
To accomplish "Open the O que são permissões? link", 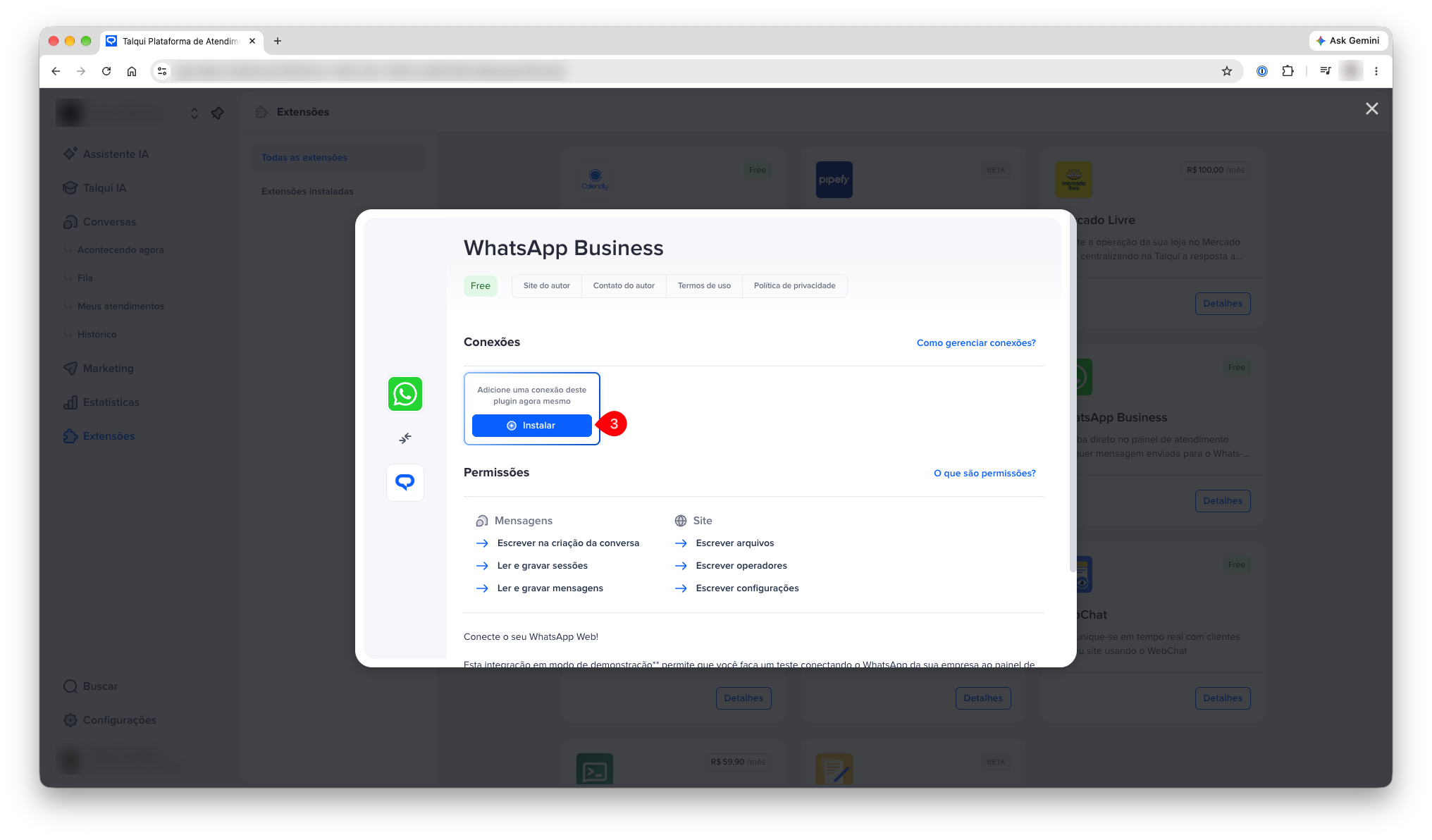I will (x=984, y=474).
